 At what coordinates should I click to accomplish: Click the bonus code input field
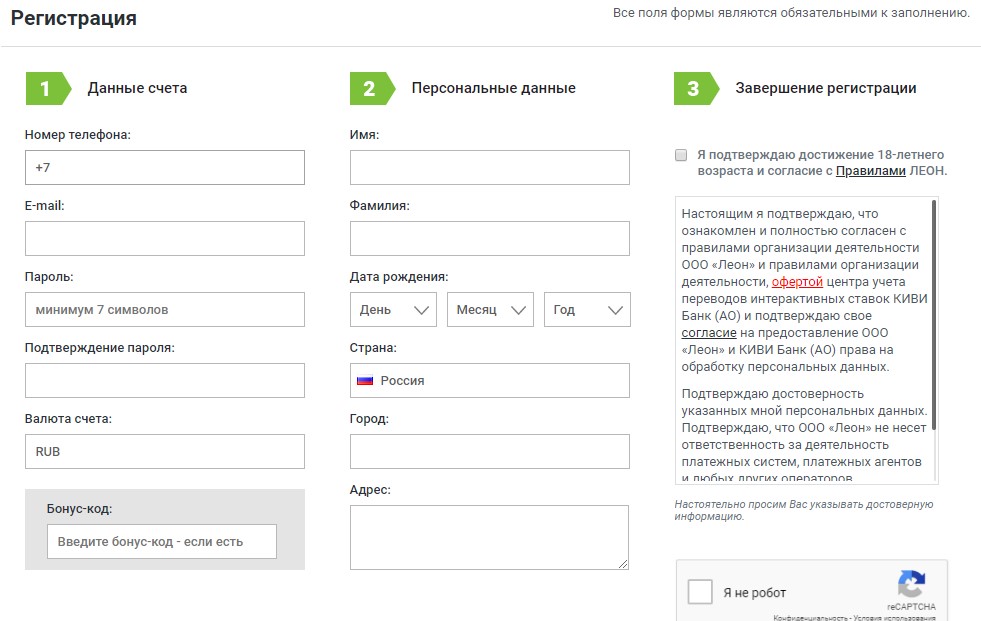pos(162,541)
